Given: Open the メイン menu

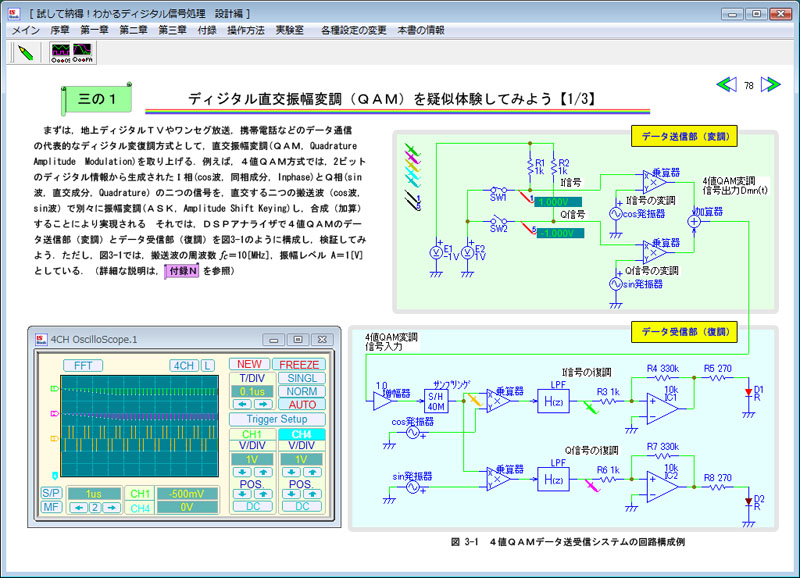Looking at the screenshot, I should [x=26, y=30].
